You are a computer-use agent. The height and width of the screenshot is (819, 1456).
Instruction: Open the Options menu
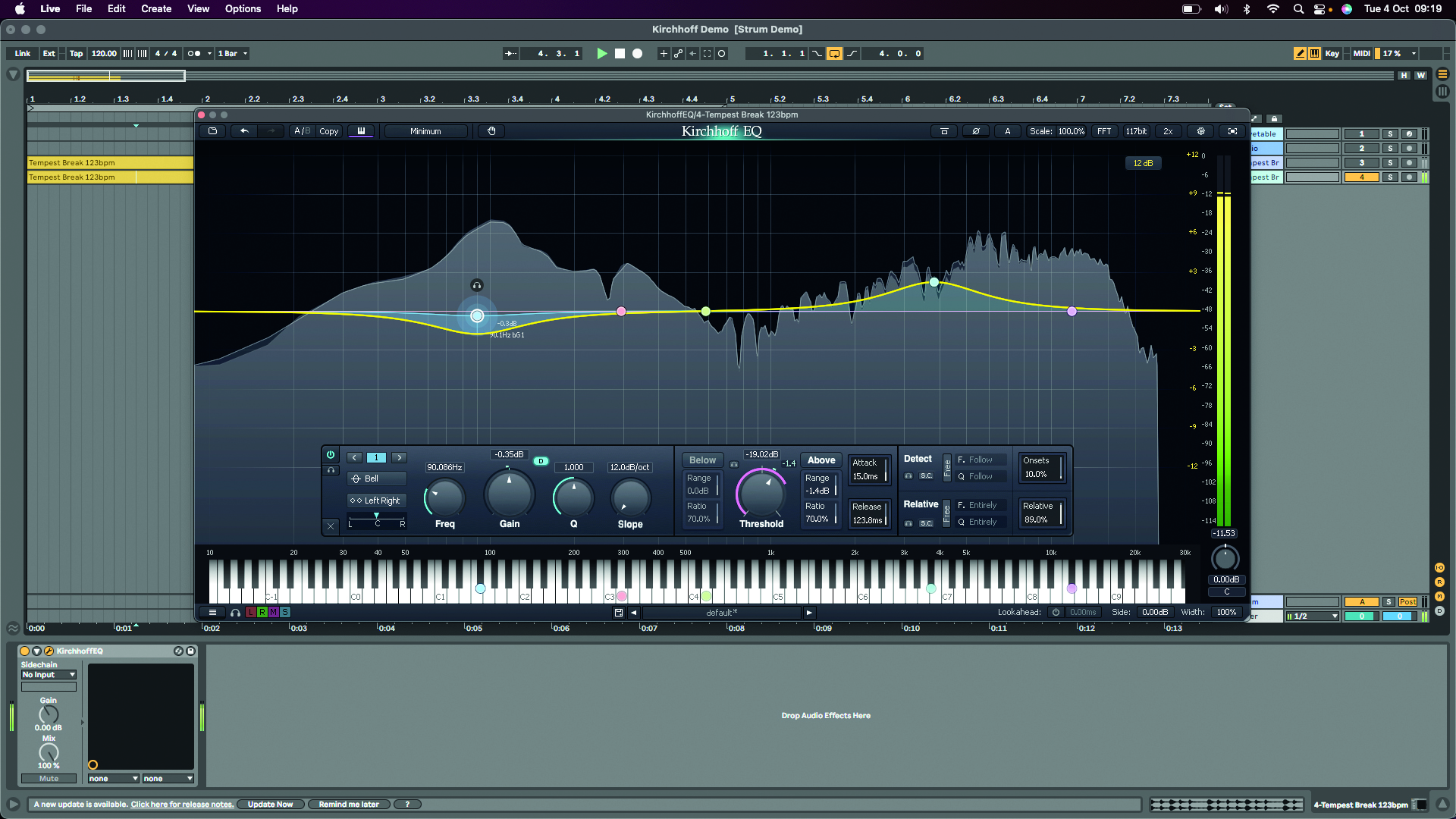pyautogui.click(x=243, y=9)
